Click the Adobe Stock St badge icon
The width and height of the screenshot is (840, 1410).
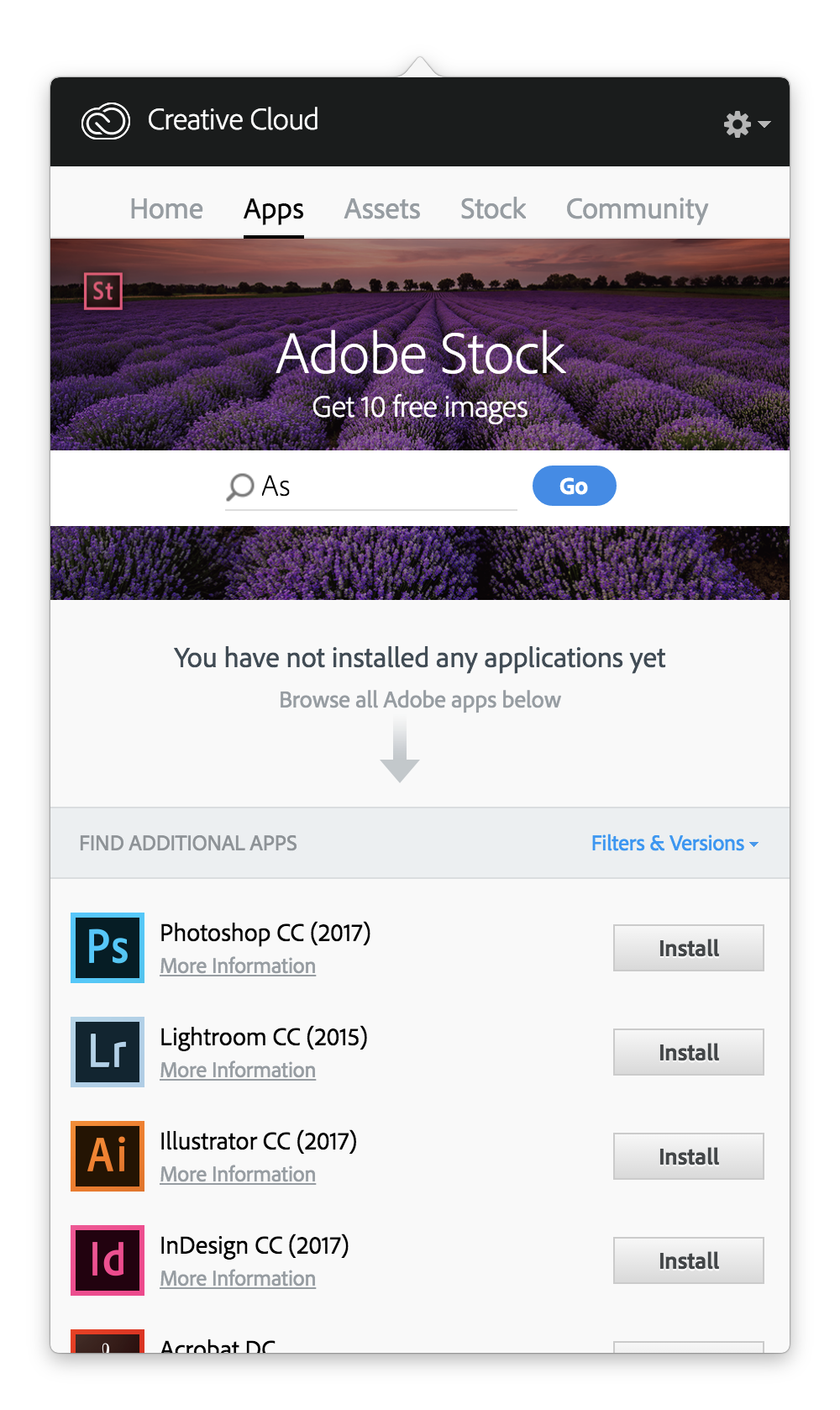point(103,292)
